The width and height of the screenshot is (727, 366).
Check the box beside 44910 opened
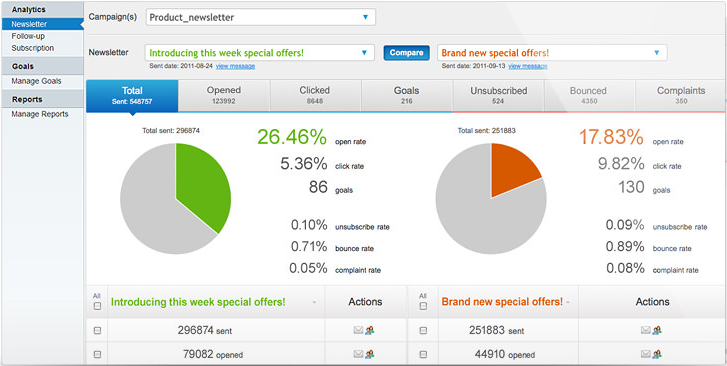(x=423, y=354)
